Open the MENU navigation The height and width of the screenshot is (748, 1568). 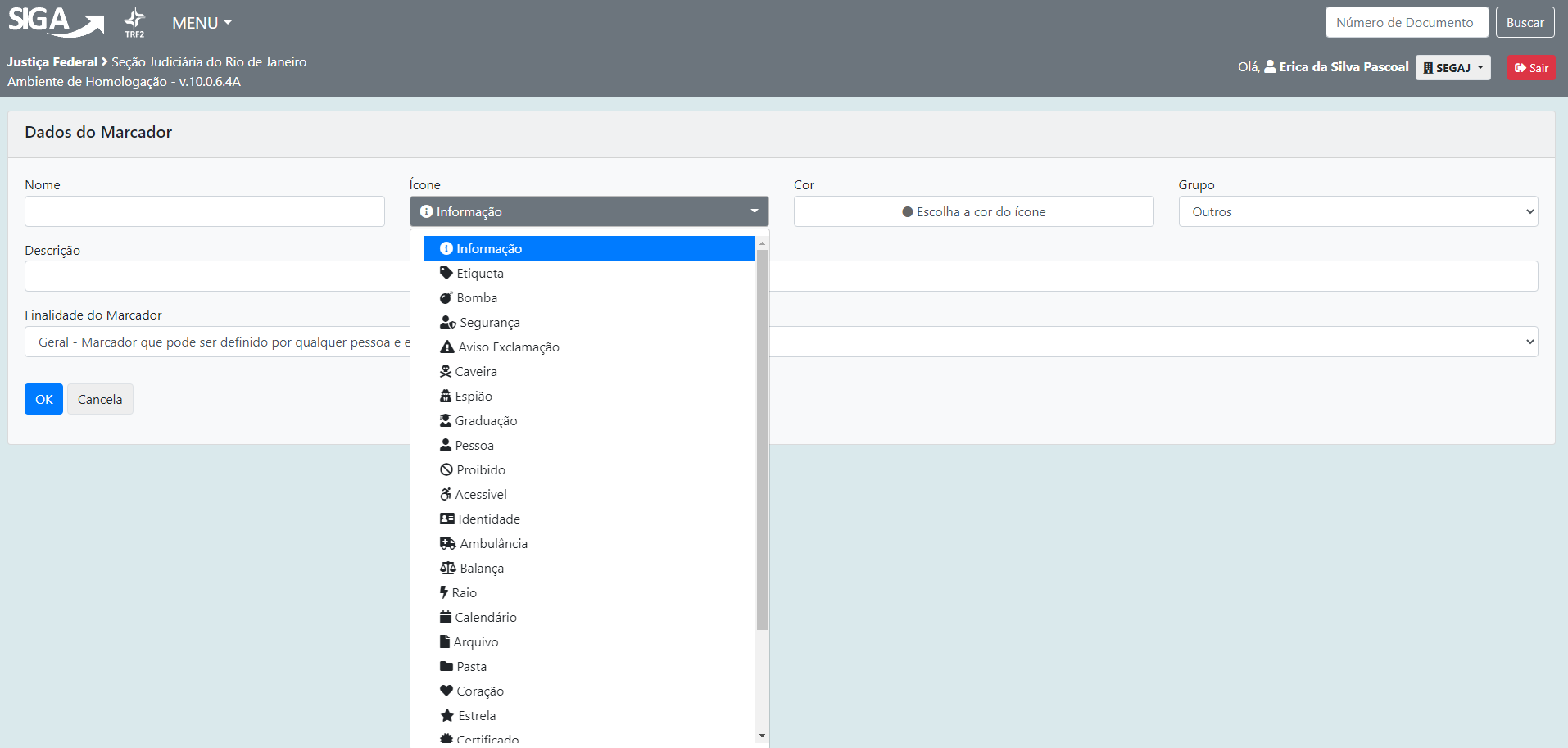[202, 23]
